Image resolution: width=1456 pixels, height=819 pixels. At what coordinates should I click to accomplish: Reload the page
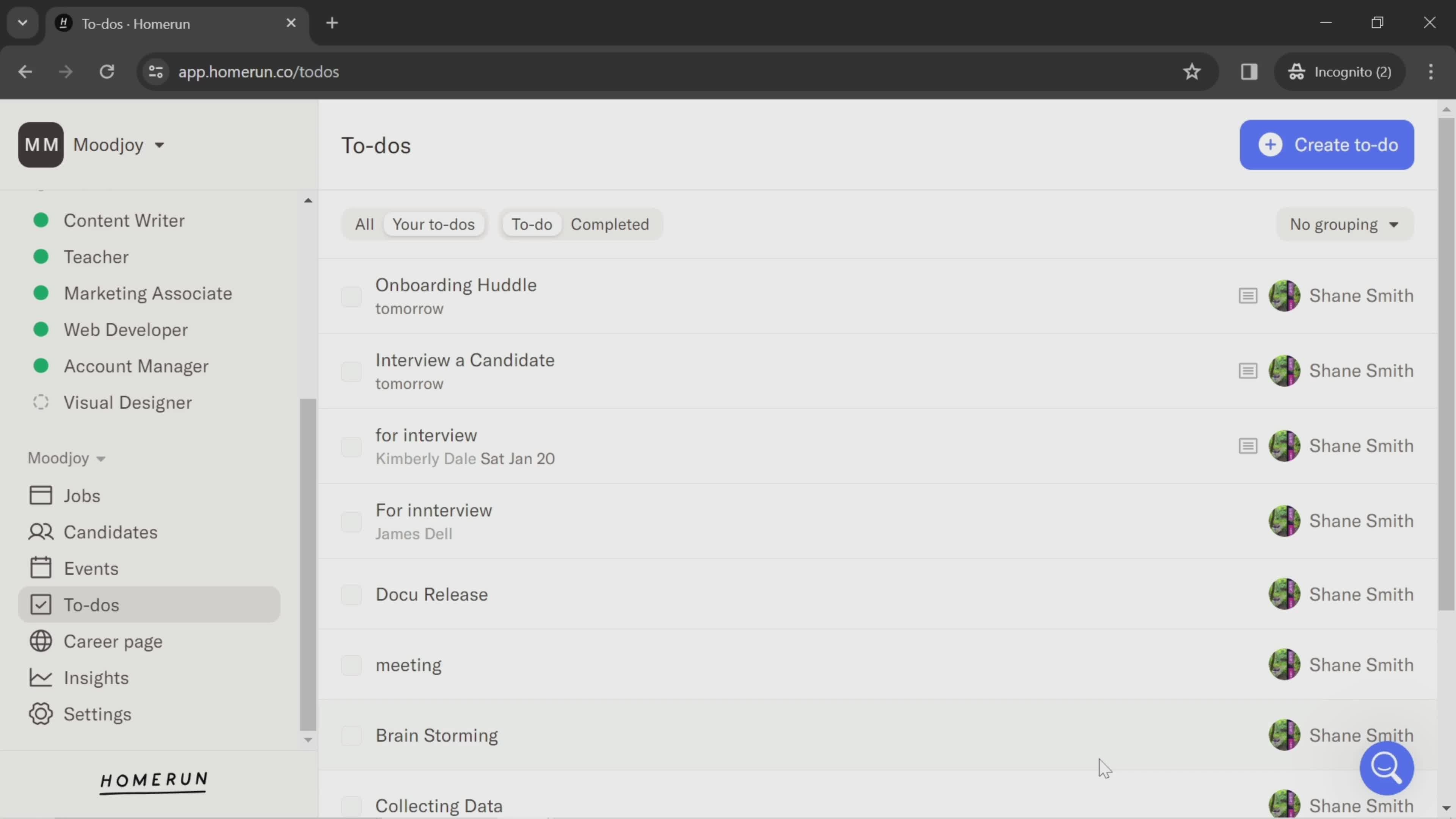click(x=107, y=72)
